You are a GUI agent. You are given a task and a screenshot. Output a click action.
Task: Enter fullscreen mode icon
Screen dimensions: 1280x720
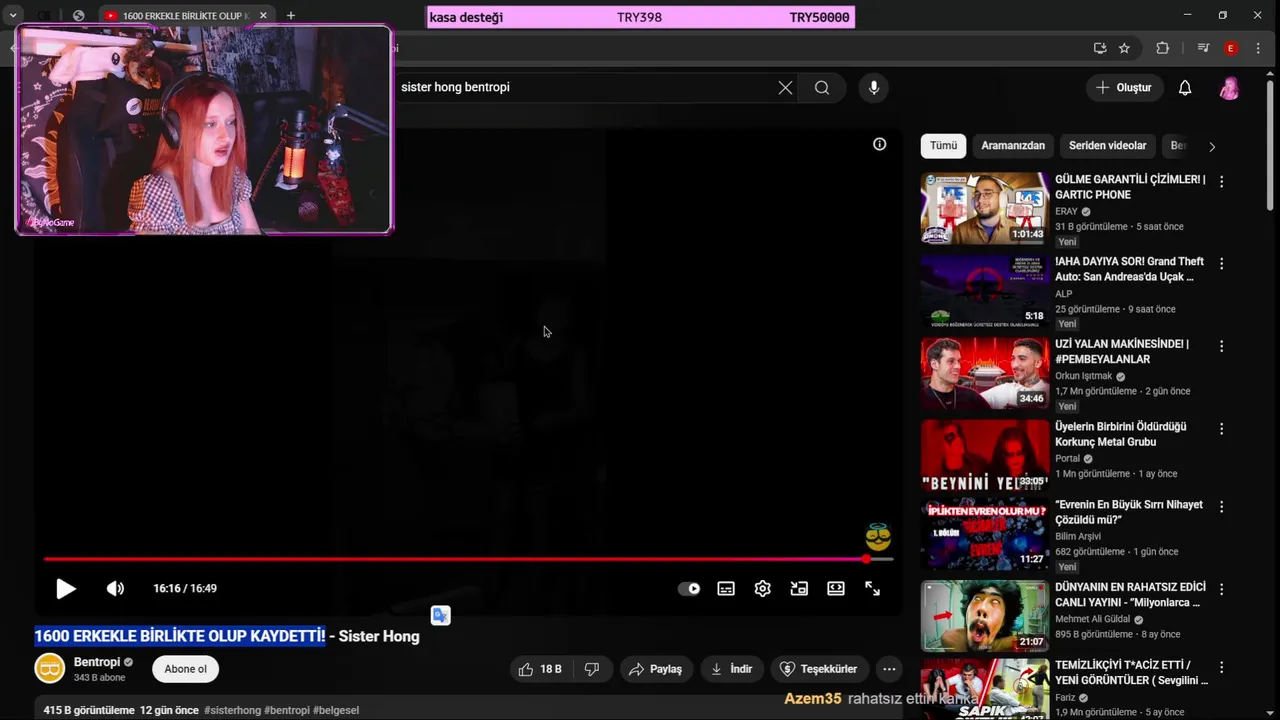pos(872,589)
